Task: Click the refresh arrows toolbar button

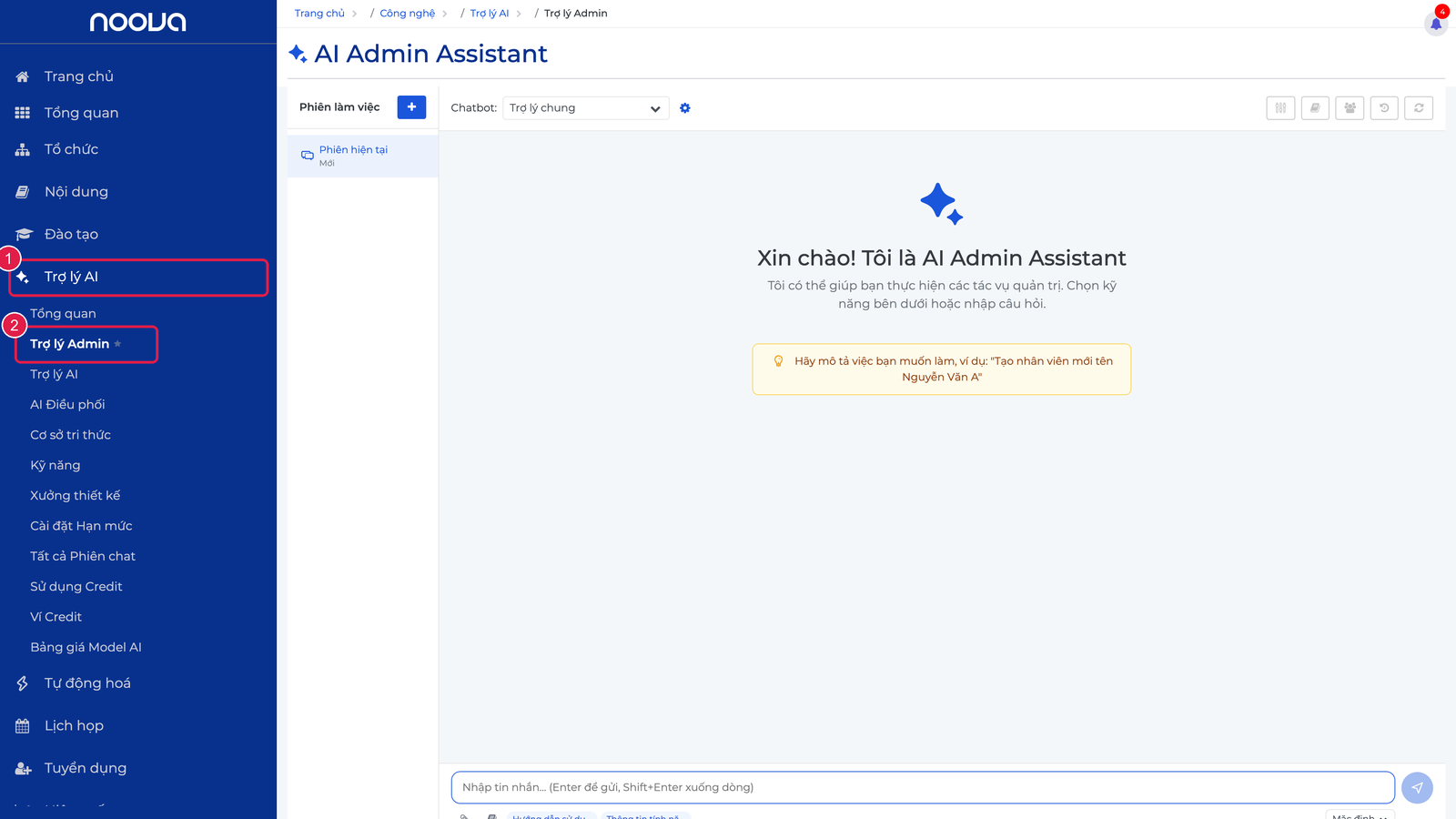Action: (x=1419, y=107)
